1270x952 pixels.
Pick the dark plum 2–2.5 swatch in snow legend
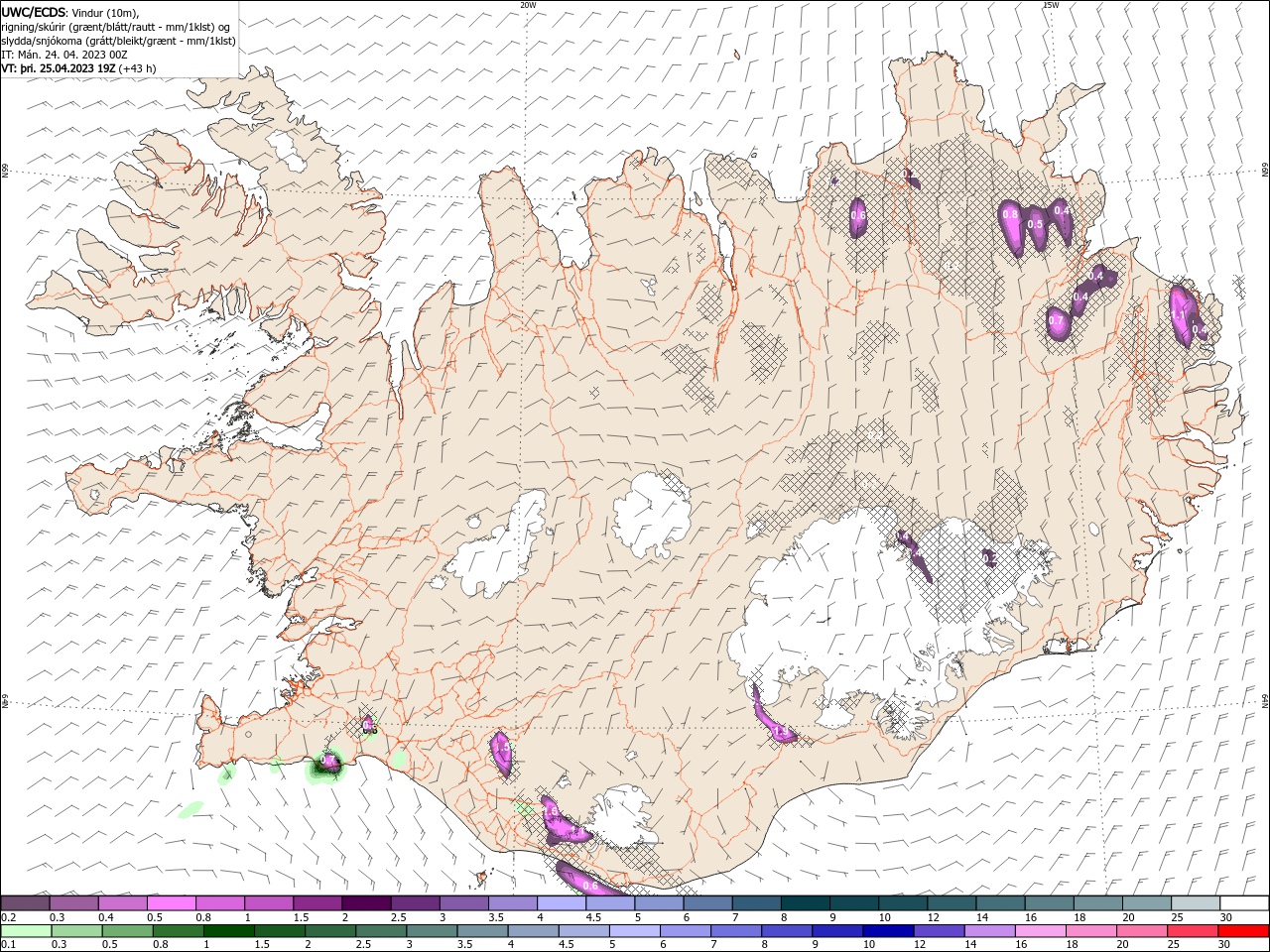[x=366, y=903]
